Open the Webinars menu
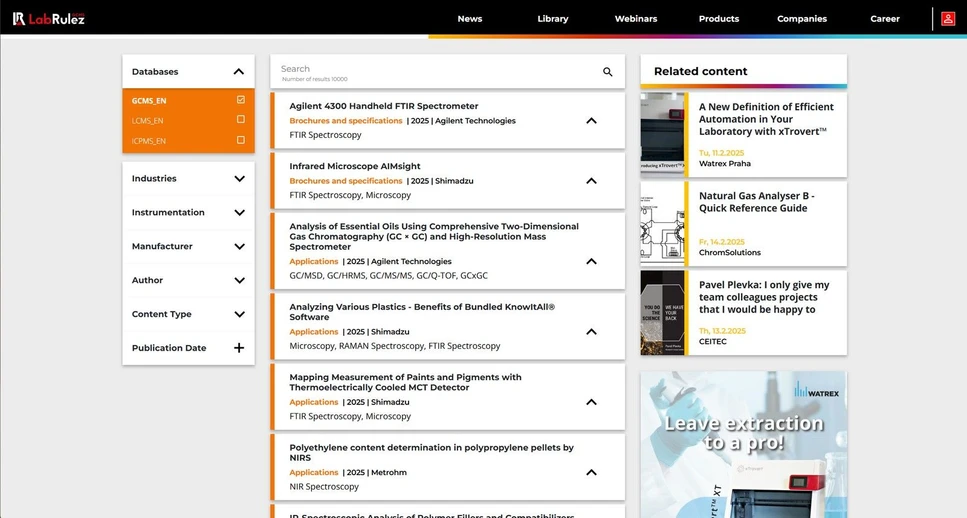The image size is (967, 518). pyautogui.click(x=636, y=18)
